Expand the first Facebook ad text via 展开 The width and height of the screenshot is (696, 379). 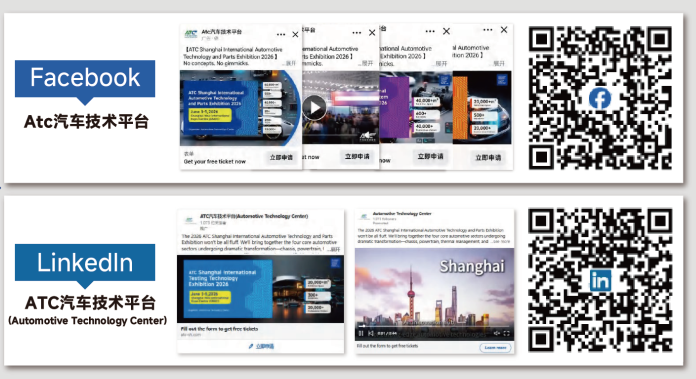coord(290,63)
